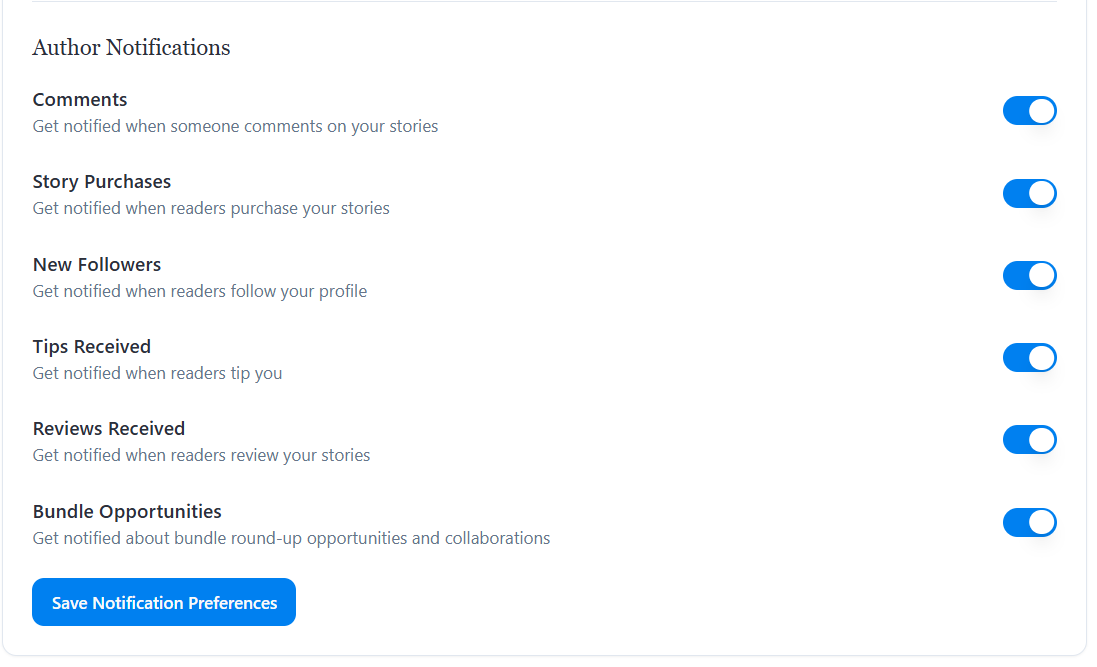Click Save Notification Preferences button
This screenshot has height=667, width=1097.
click(x=164, y=602)
